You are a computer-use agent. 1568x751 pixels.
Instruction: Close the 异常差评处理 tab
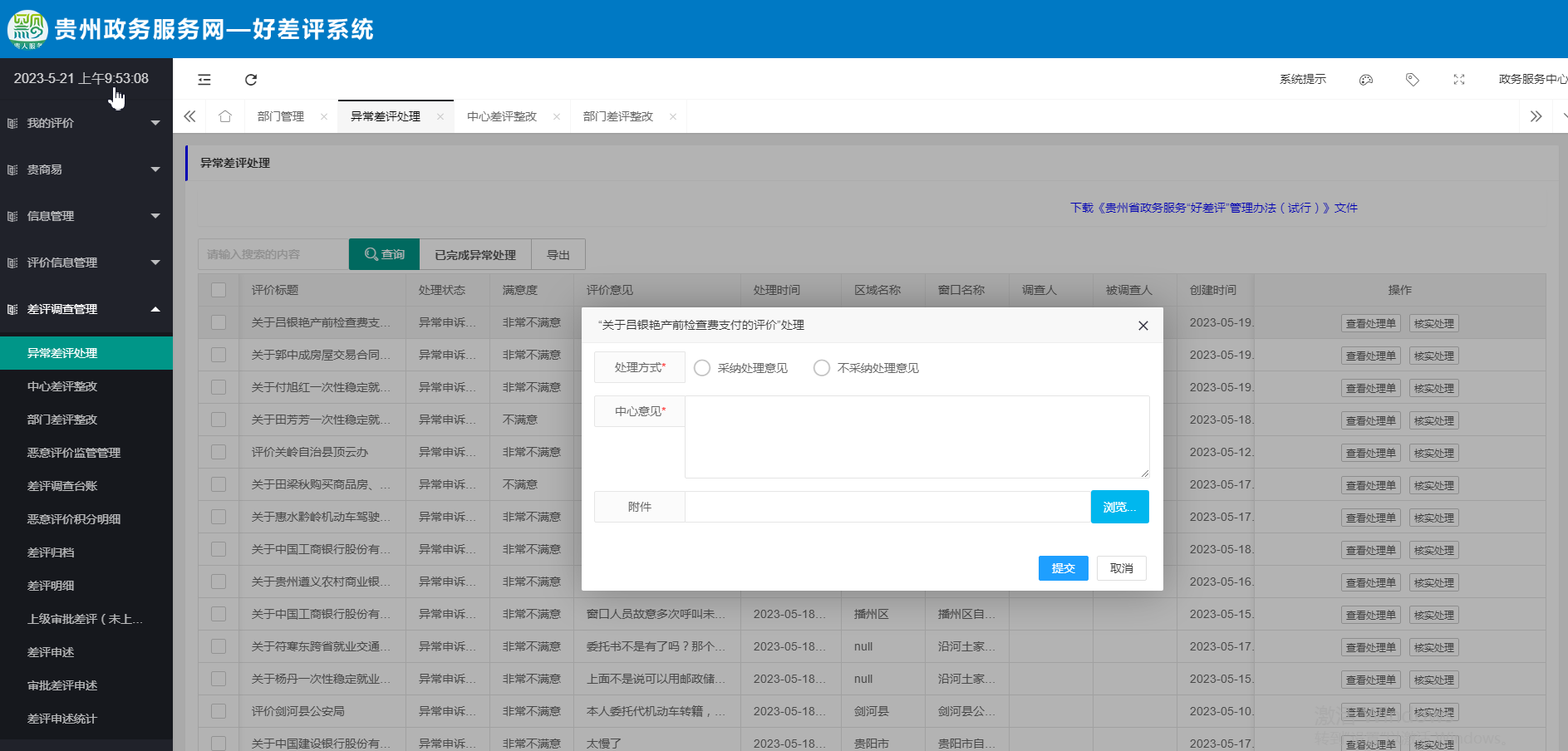point(440,116)
